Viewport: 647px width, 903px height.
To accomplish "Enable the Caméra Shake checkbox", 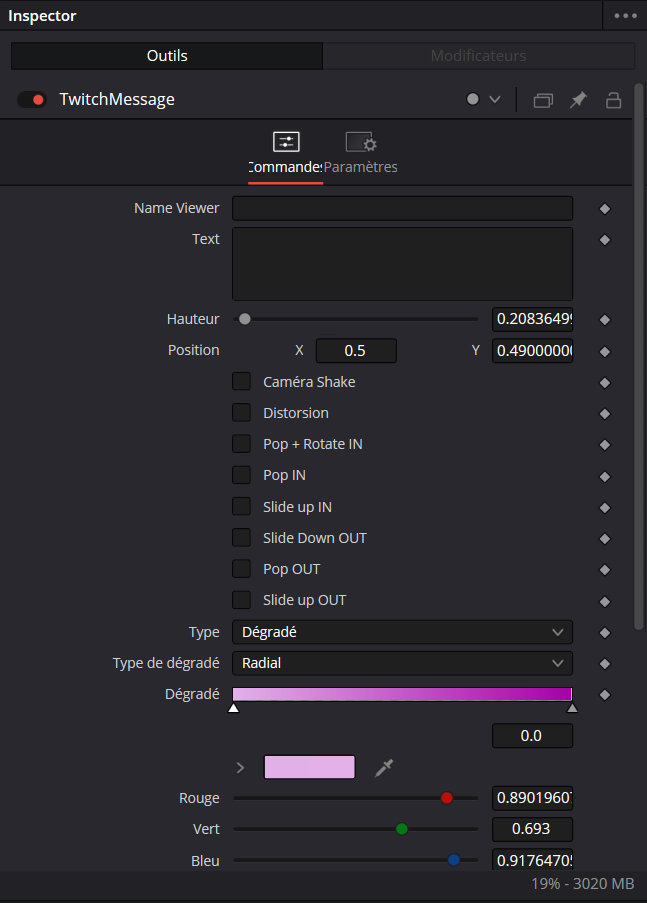I will coord(241,381).
